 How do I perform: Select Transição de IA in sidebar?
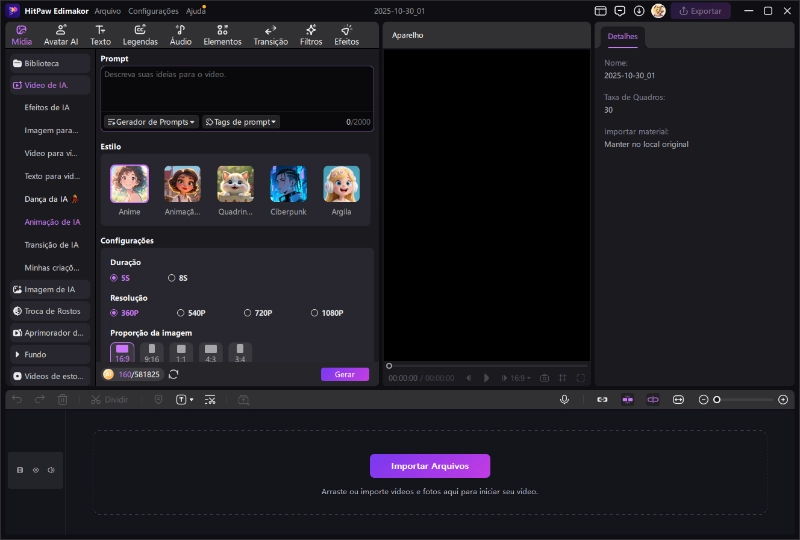tap(51, 245)
